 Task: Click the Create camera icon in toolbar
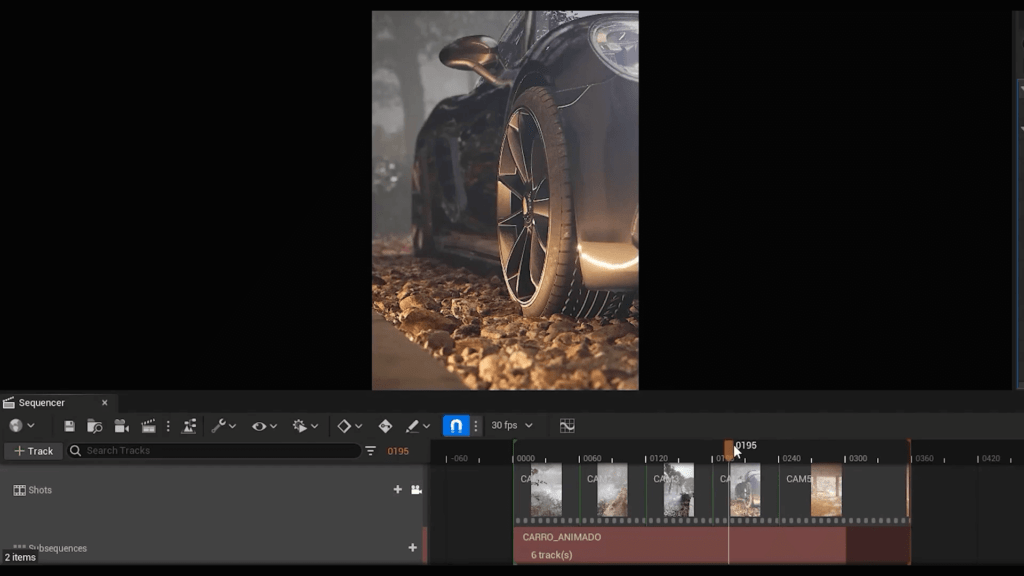coord(122,426)
